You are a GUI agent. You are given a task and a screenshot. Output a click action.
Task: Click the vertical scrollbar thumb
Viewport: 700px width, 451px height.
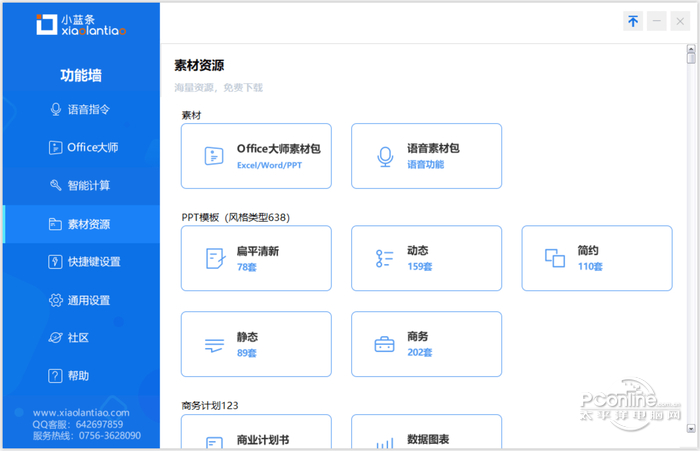coord(691,58)
